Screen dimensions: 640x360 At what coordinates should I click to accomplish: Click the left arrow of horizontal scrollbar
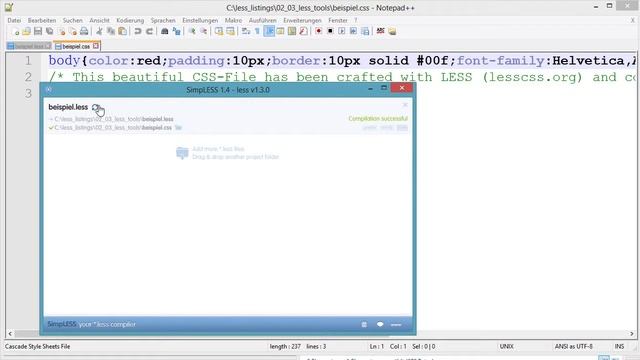(10, 333)
